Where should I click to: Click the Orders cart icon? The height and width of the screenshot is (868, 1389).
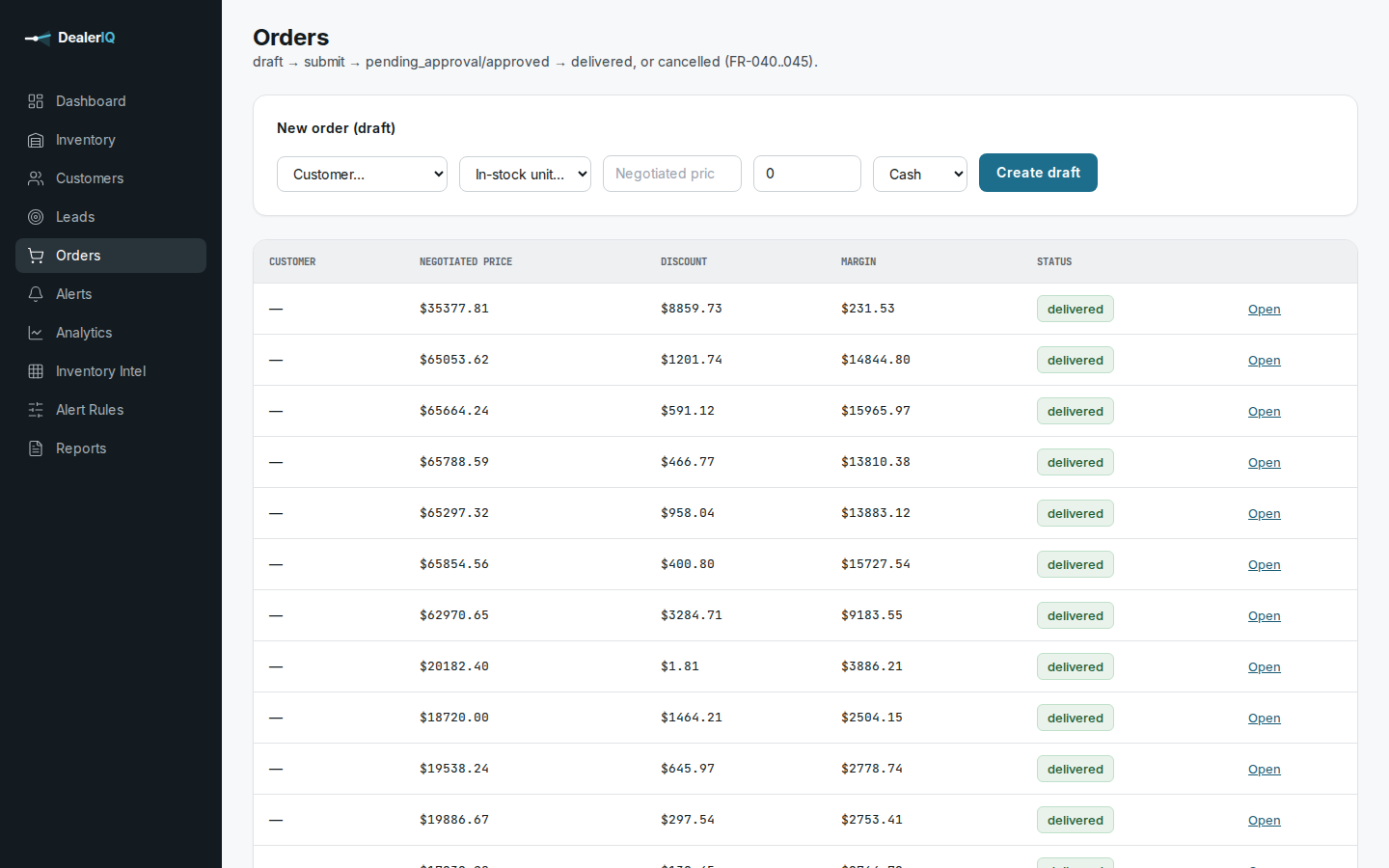[36, 256]
